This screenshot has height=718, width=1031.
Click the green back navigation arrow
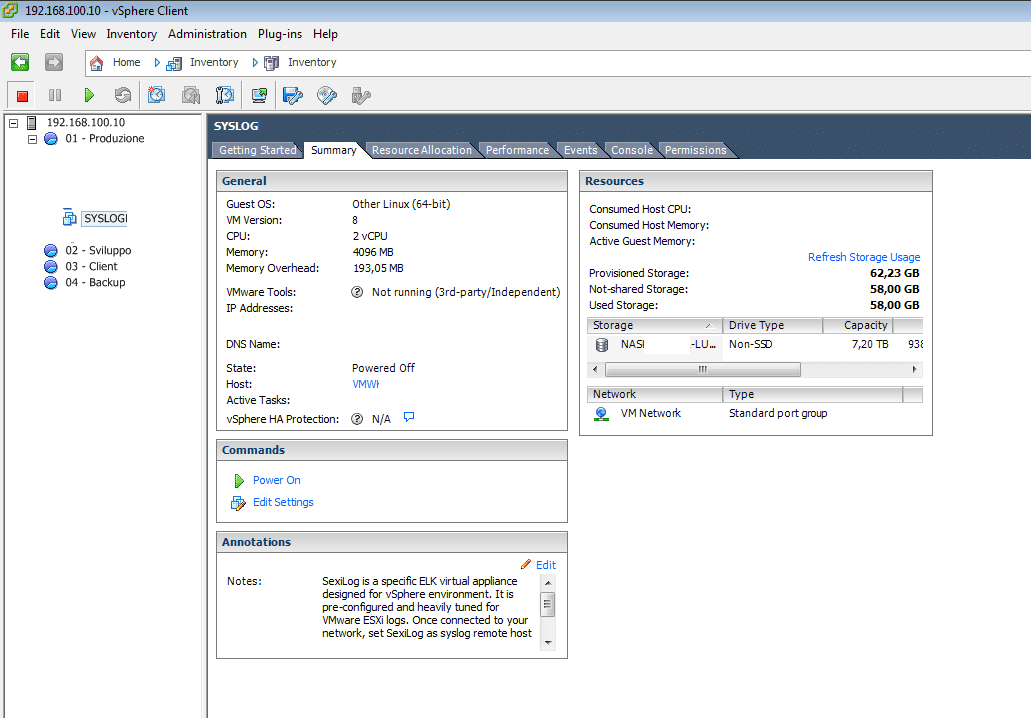(20, 62)
